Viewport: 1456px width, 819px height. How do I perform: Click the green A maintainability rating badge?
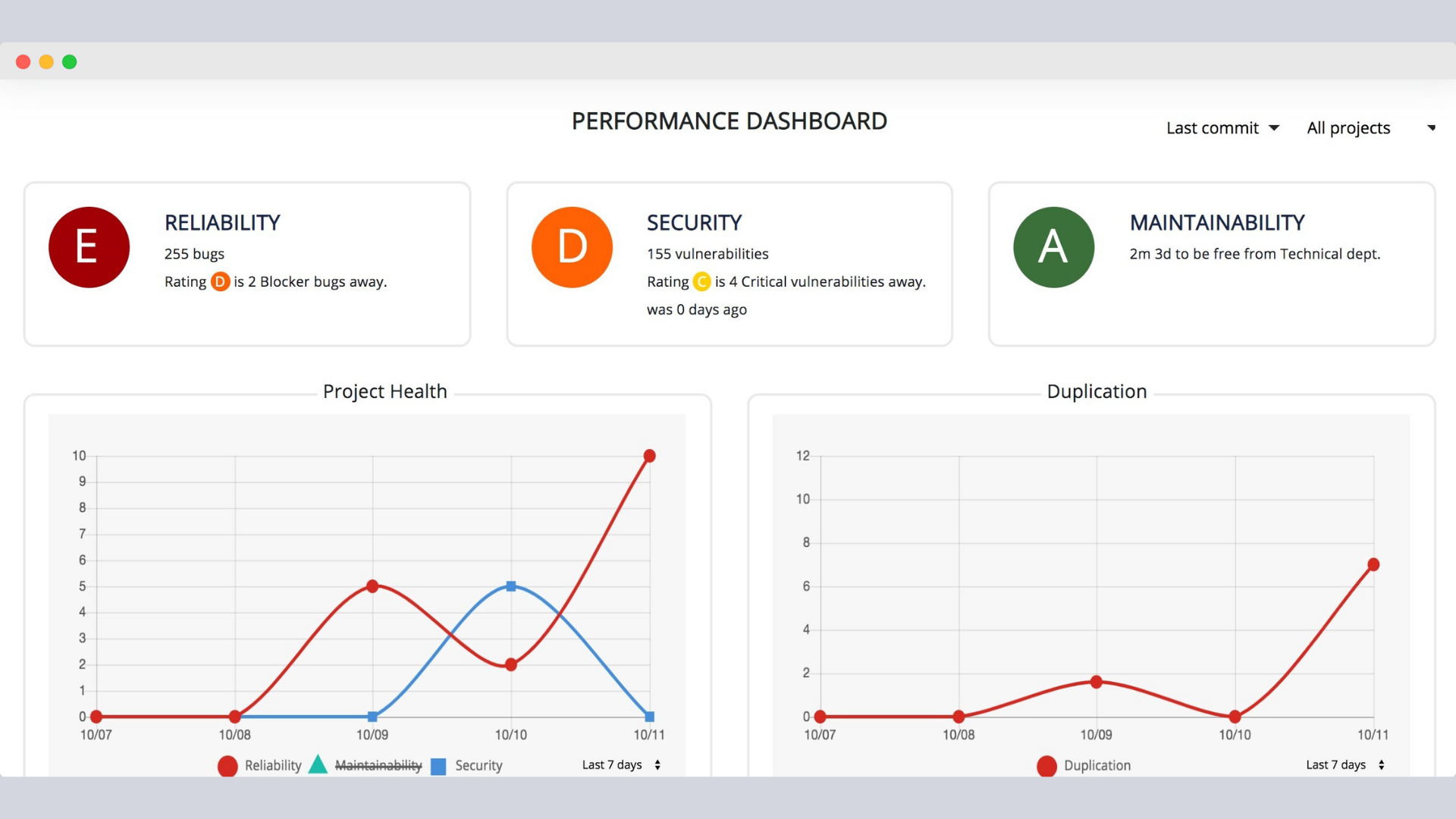click(1053, 247)
